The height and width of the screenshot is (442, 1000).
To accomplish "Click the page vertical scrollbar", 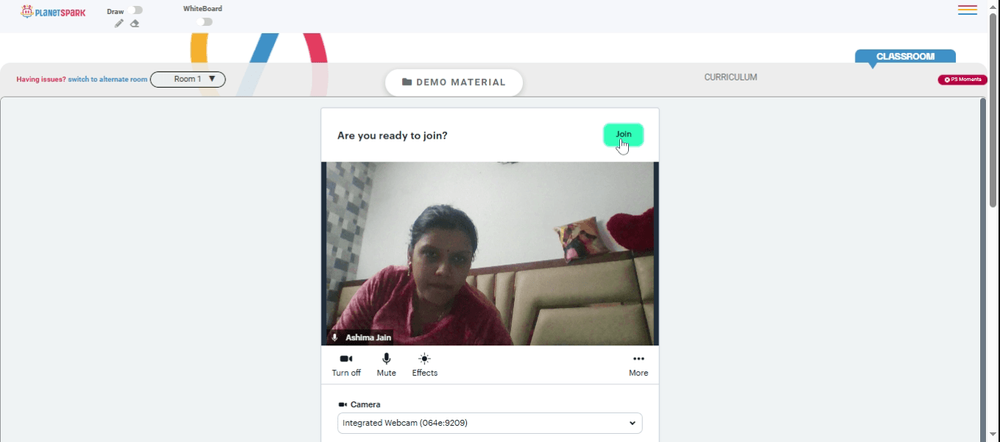I will point(993,108).
